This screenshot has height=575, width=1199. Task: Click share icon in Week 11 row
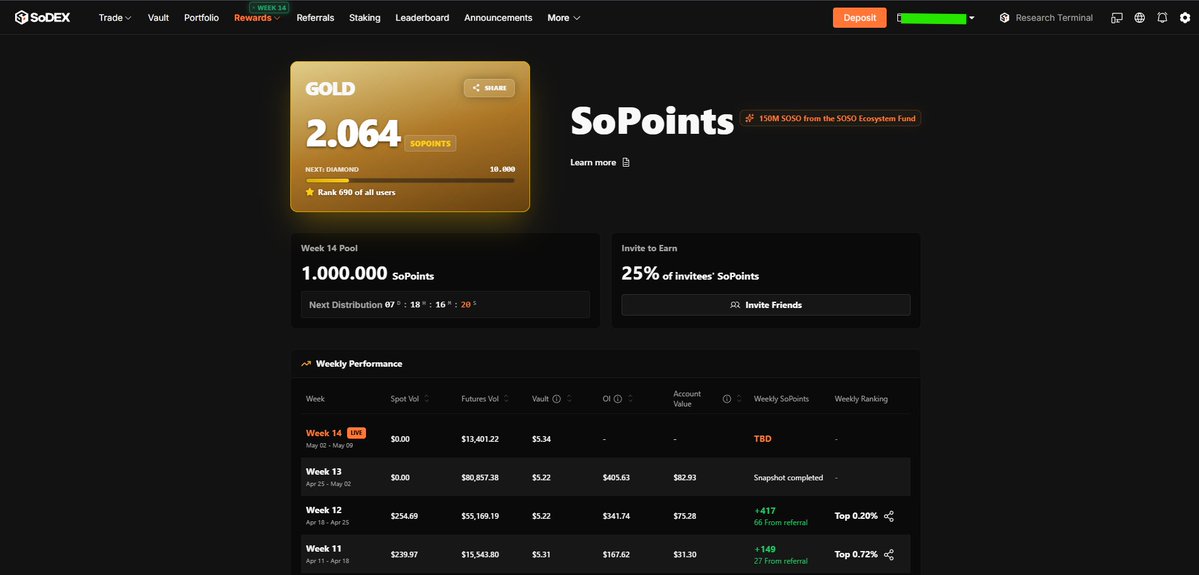point(889,554)
